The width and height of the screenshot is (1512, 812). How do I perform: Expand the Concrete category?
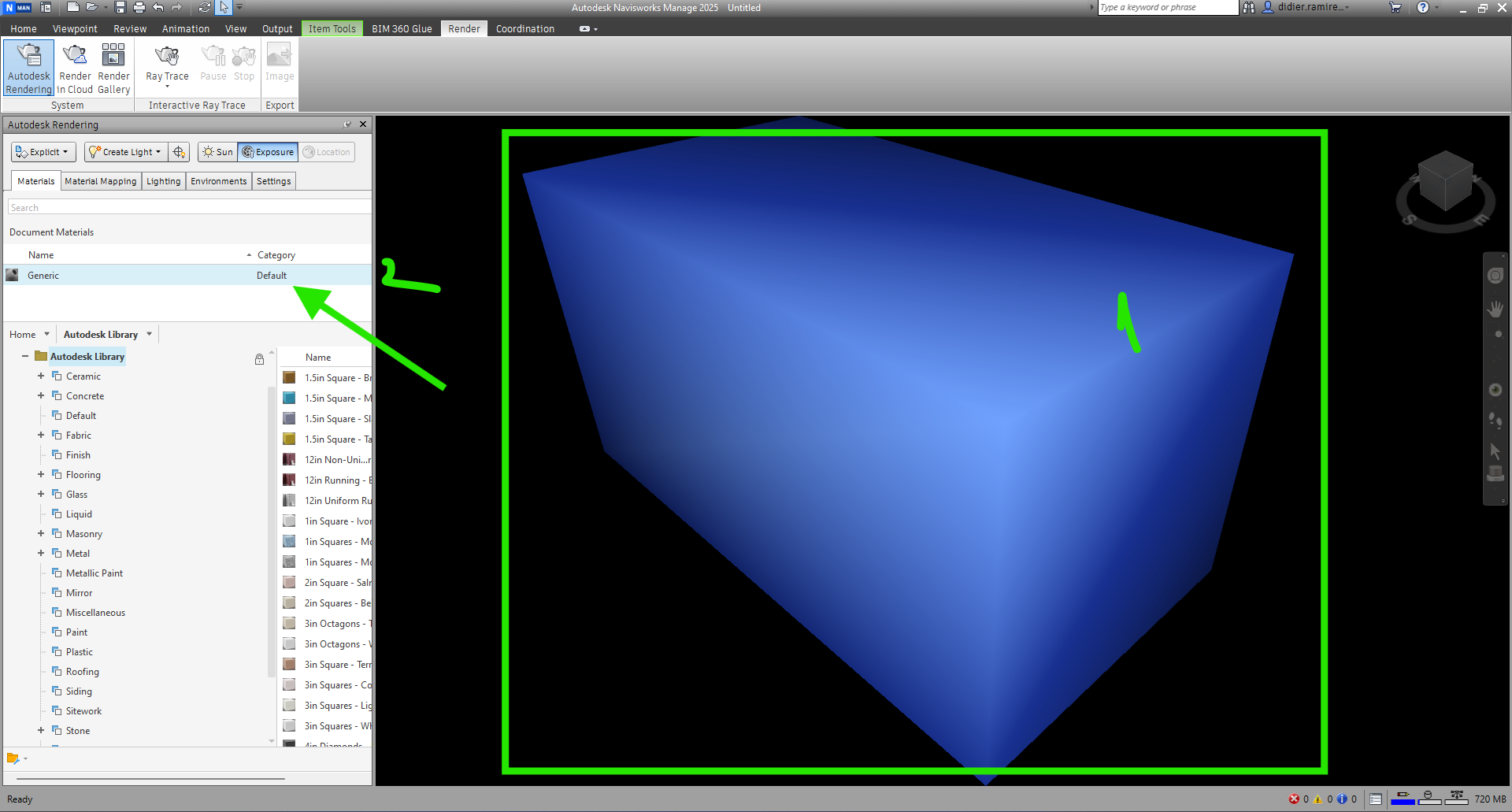tap(41, 396)
